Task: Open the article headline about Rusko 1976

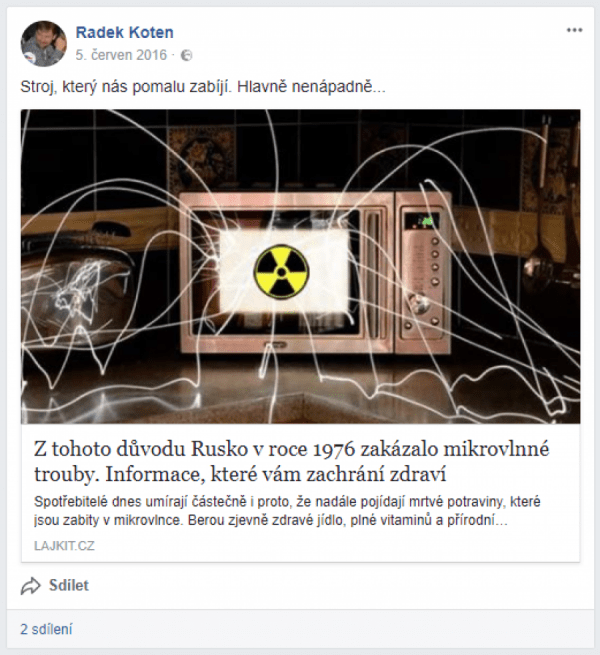Action: tap(291, 462)
